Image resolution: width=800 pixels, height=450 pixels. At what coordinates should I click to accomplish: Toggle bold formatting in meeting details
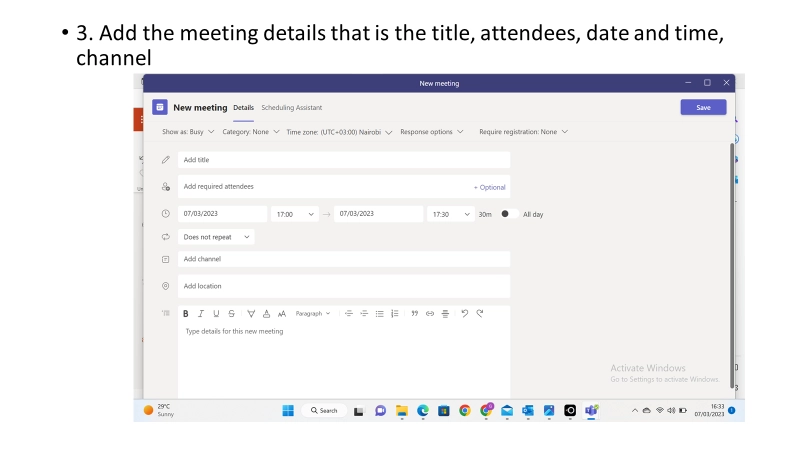click(186, 314)
